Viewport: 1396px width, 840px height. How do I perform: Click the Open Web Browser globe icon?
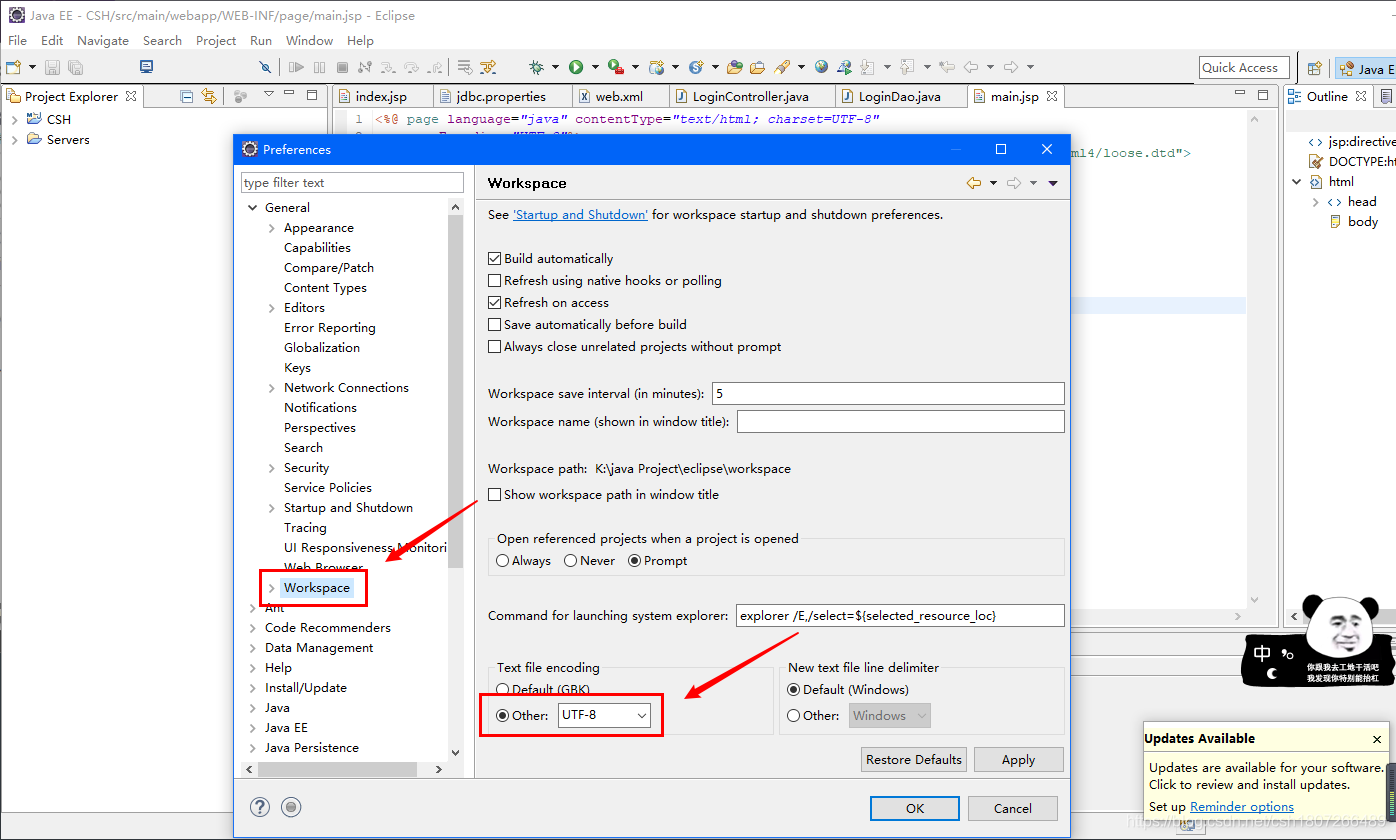pos(821,67)
